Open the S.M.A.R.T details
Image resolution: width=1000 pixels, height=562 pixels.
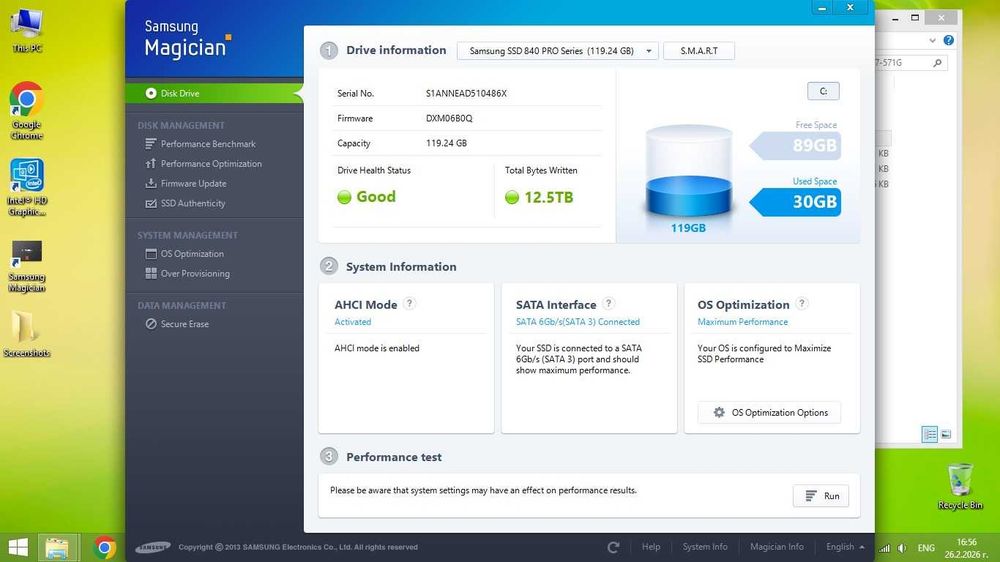[x=699, y=51]
